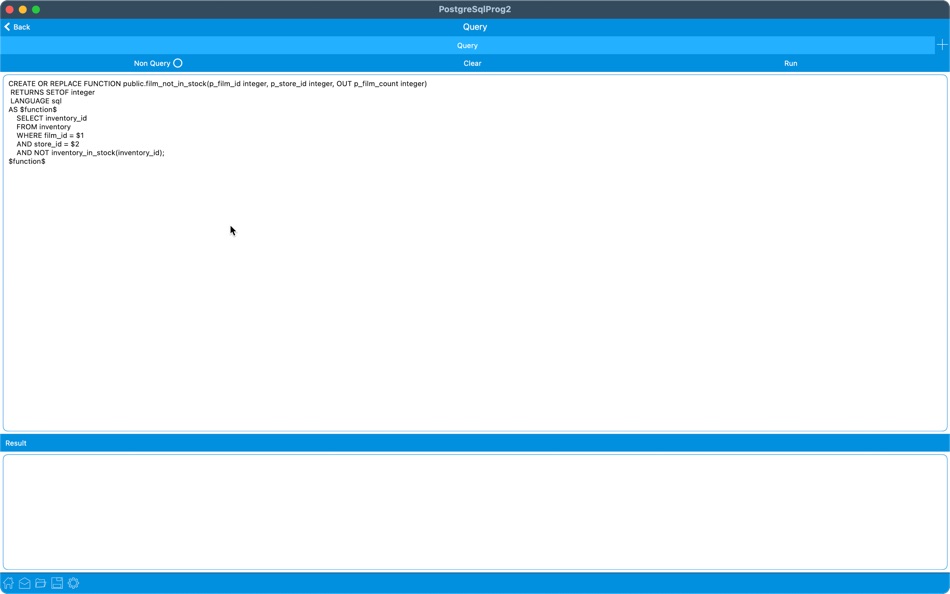The width and height of the screenshot is (950, 594).
Task: Place cursor on the CREATE OR REPLACE line
Action: click(x=215, y=84)
